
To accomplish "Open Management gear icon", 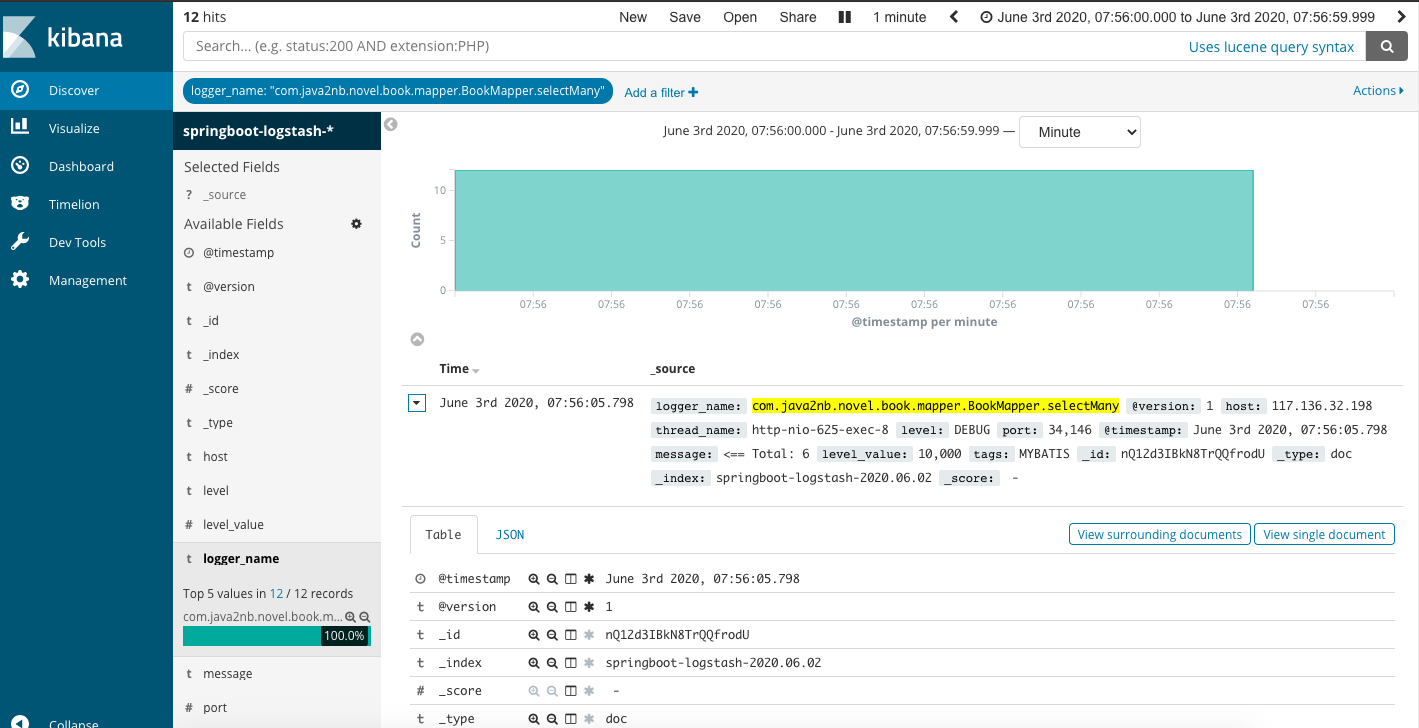I will pos(20,280).
